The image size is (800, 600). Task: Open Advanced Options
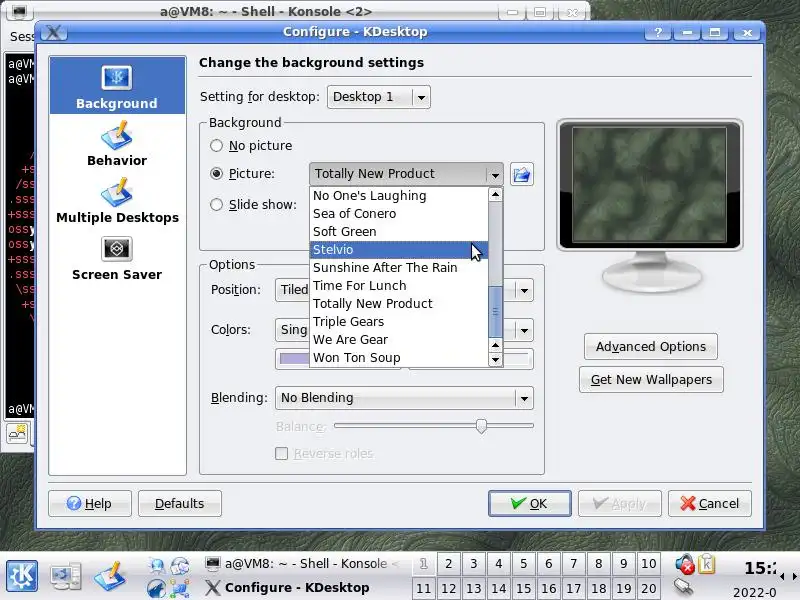pyautogui.click(x=651, y=346)
